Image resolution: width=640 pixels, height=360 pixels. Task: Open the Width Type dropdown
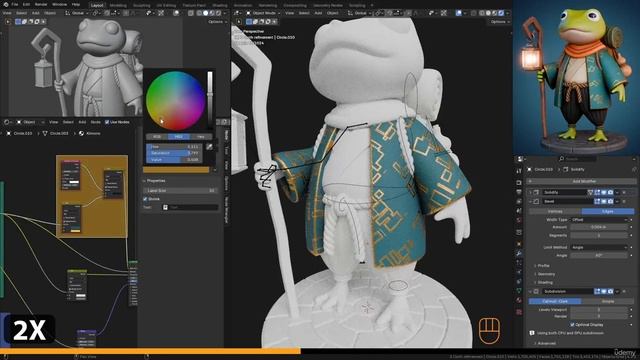598,220
